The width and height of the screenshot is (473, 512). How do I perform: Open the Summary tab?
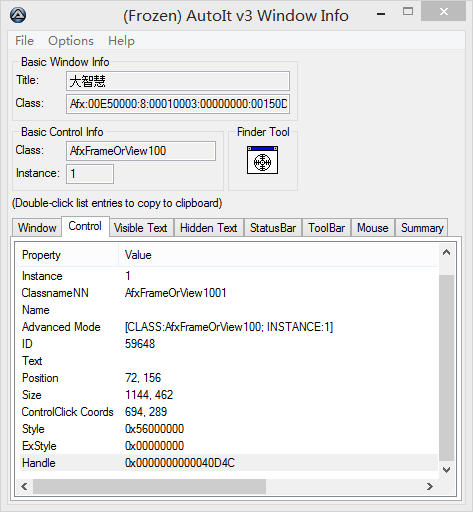coord(422,228)
